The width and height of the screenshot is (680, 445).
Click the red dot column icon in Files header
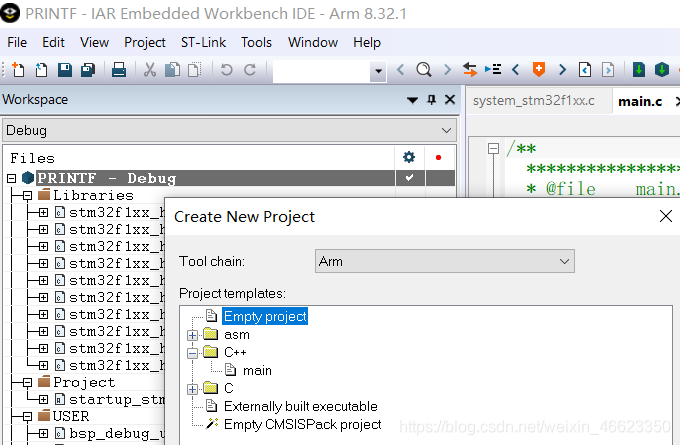coord(438,157)
